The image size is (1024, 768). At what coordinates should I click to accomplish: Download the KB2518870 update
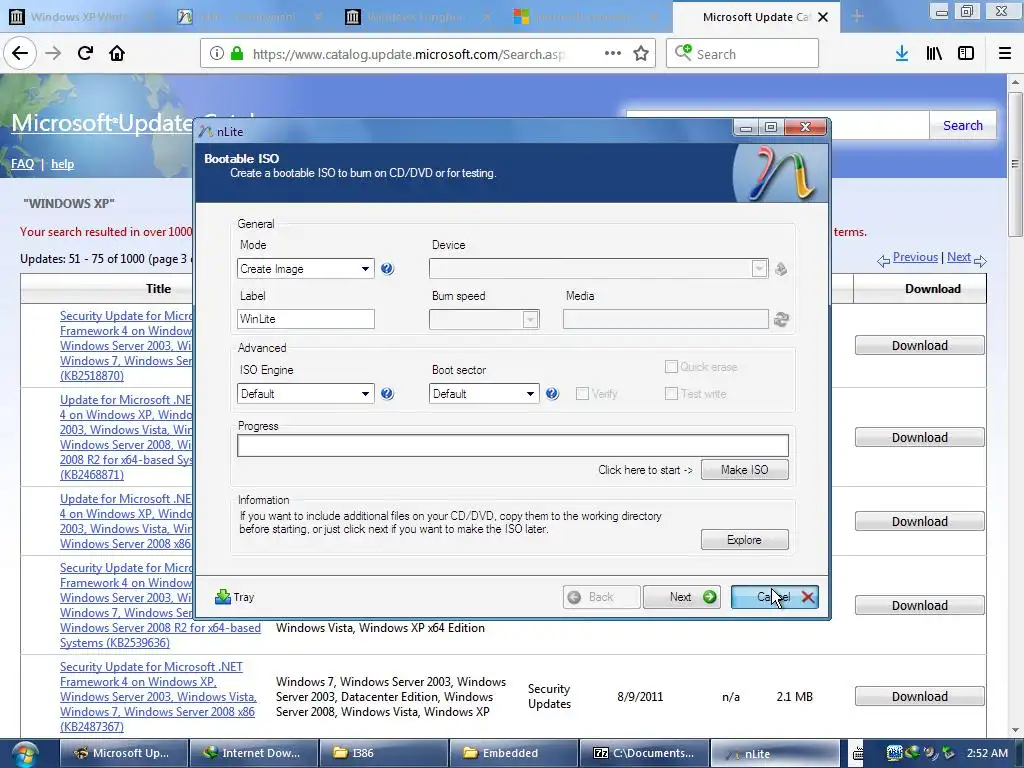[920, 345]
